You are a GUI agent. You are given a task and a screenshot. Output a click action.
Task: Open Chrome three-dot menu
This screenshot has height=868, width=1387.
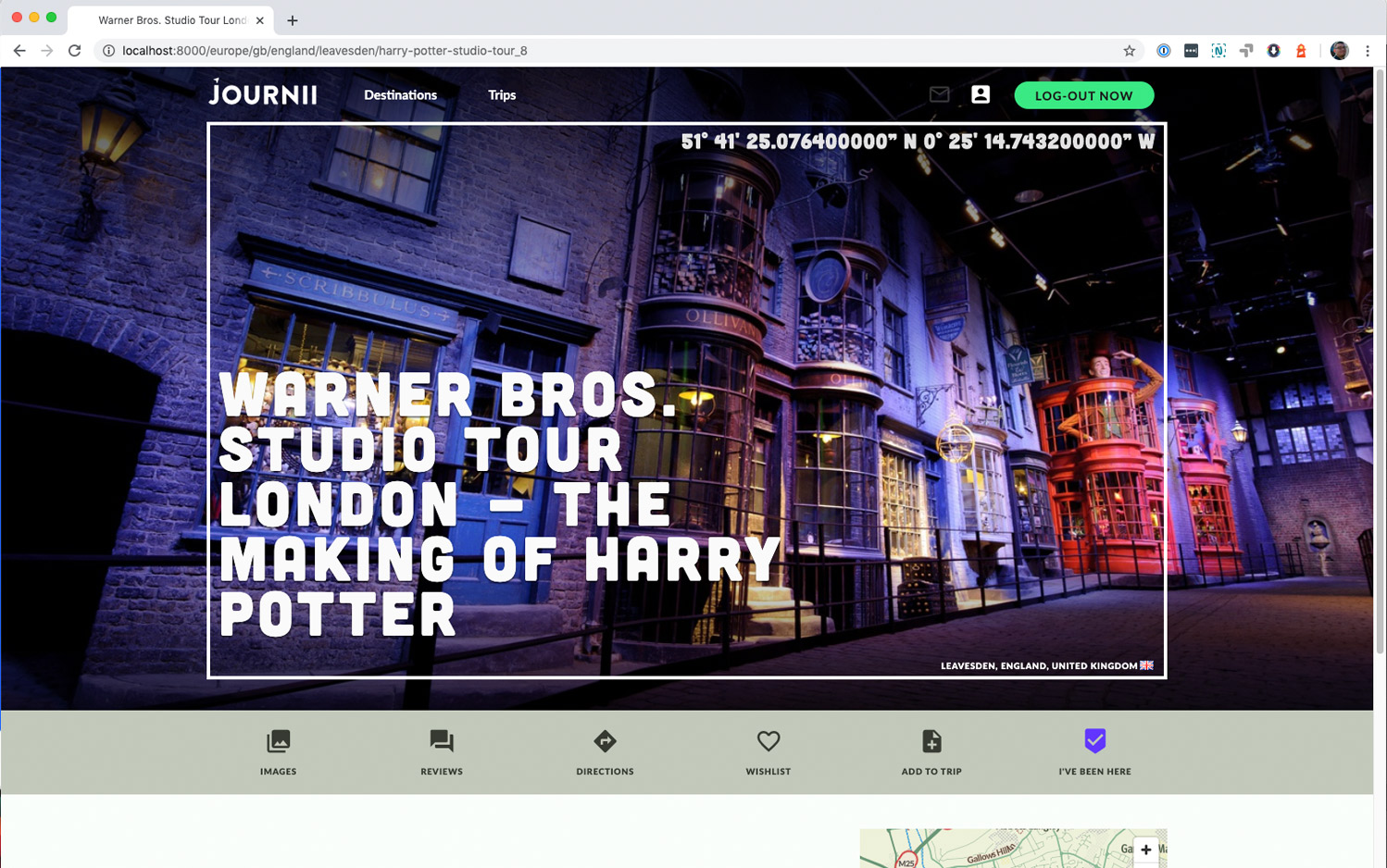pos(1368,51)
